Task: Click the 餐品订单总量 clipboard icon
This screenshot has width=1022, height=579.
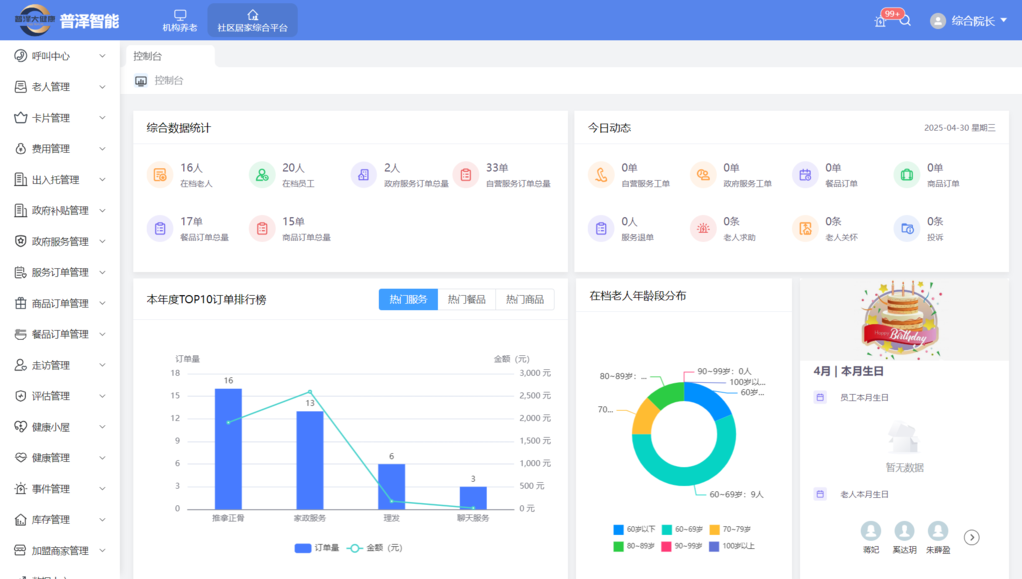Action: (160, 228)
